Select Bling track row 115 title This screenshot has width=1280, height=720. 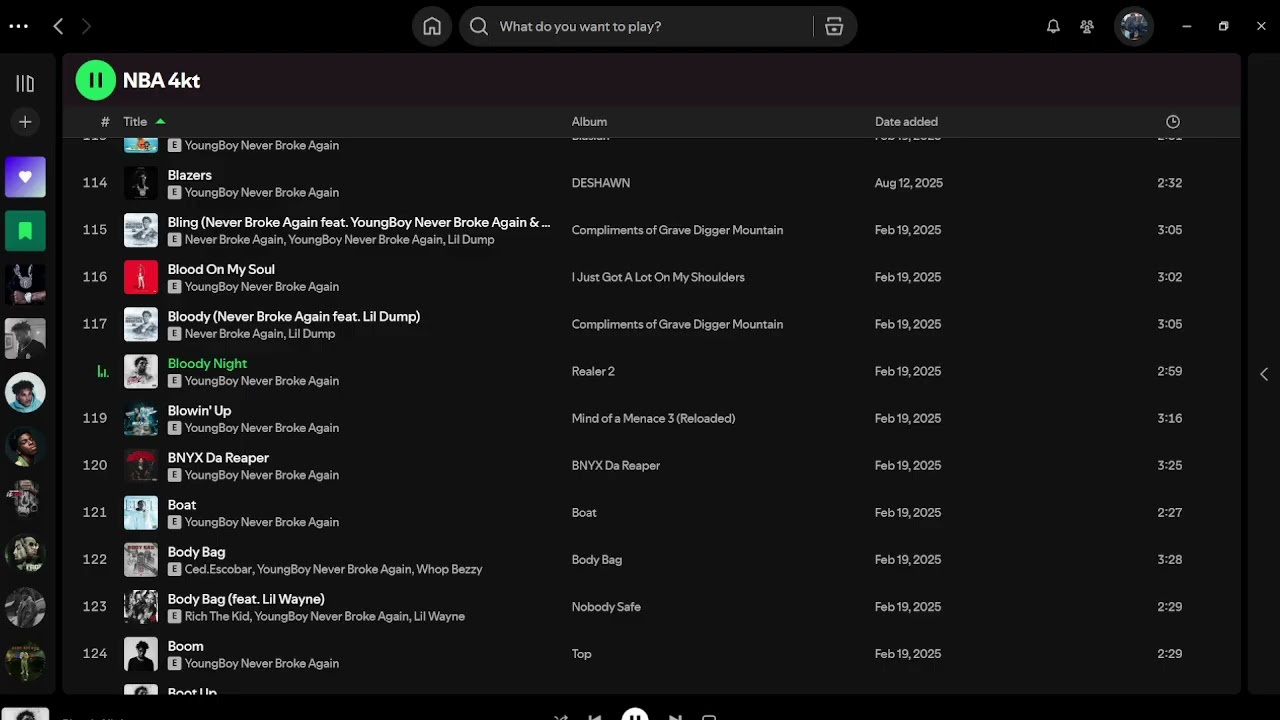tap(359, 222)
